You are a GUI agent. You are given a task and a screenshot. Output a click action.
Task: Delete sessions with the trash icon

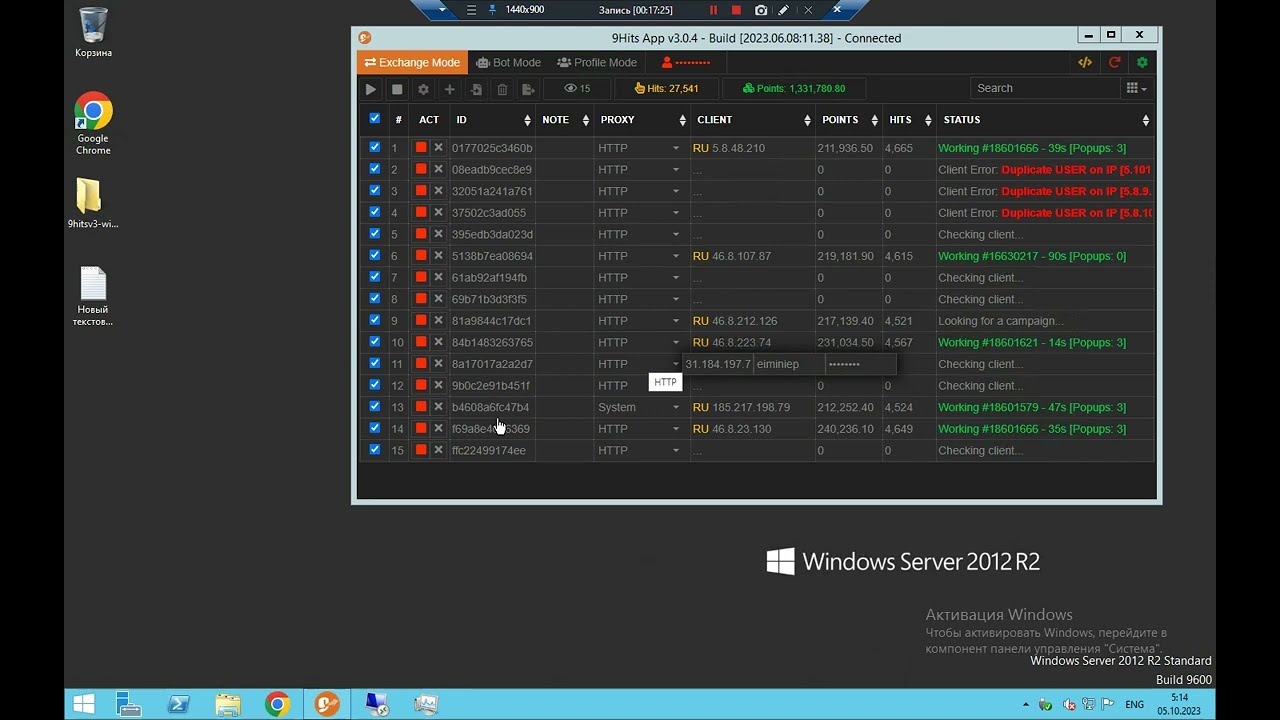coord(502,89)
